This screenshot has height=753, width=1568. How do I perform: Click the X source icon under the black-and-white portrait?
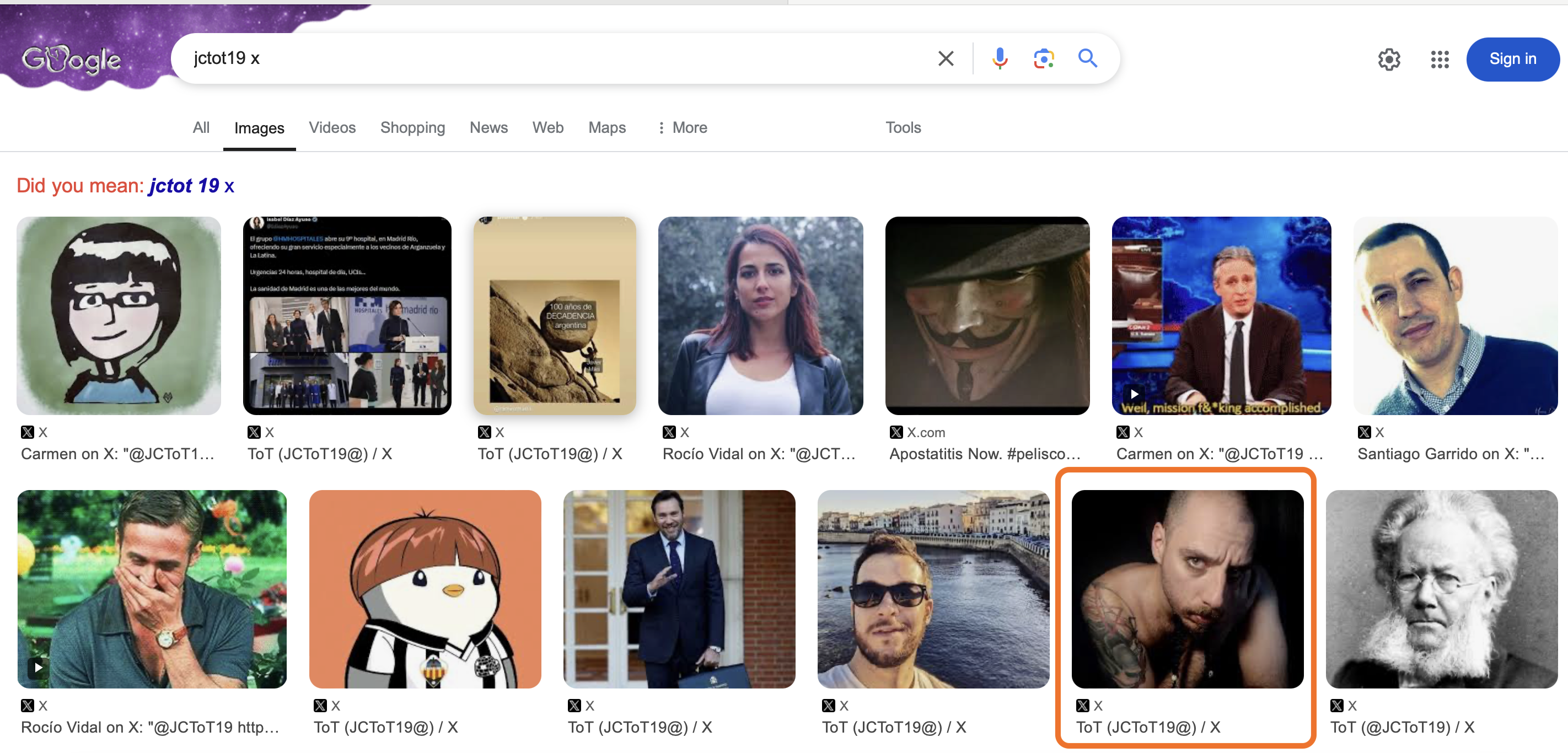click(x=1336, y=706)
